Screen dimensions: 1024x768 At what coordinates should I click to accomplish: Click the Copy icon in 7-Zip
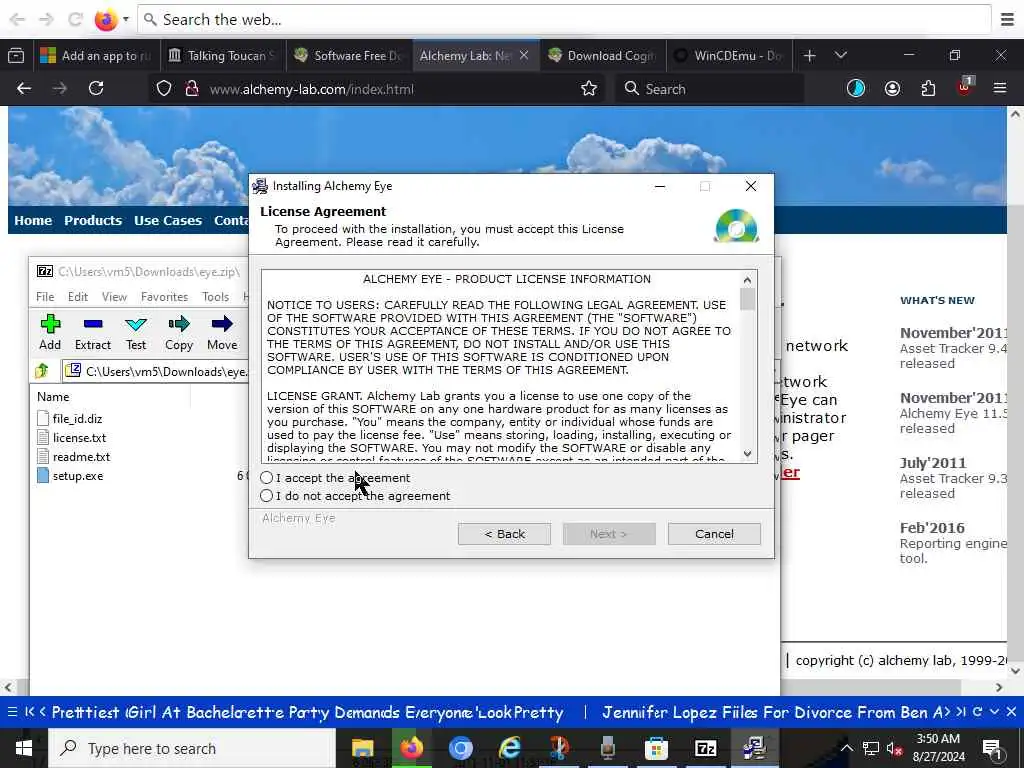click(x=179, y=332)
